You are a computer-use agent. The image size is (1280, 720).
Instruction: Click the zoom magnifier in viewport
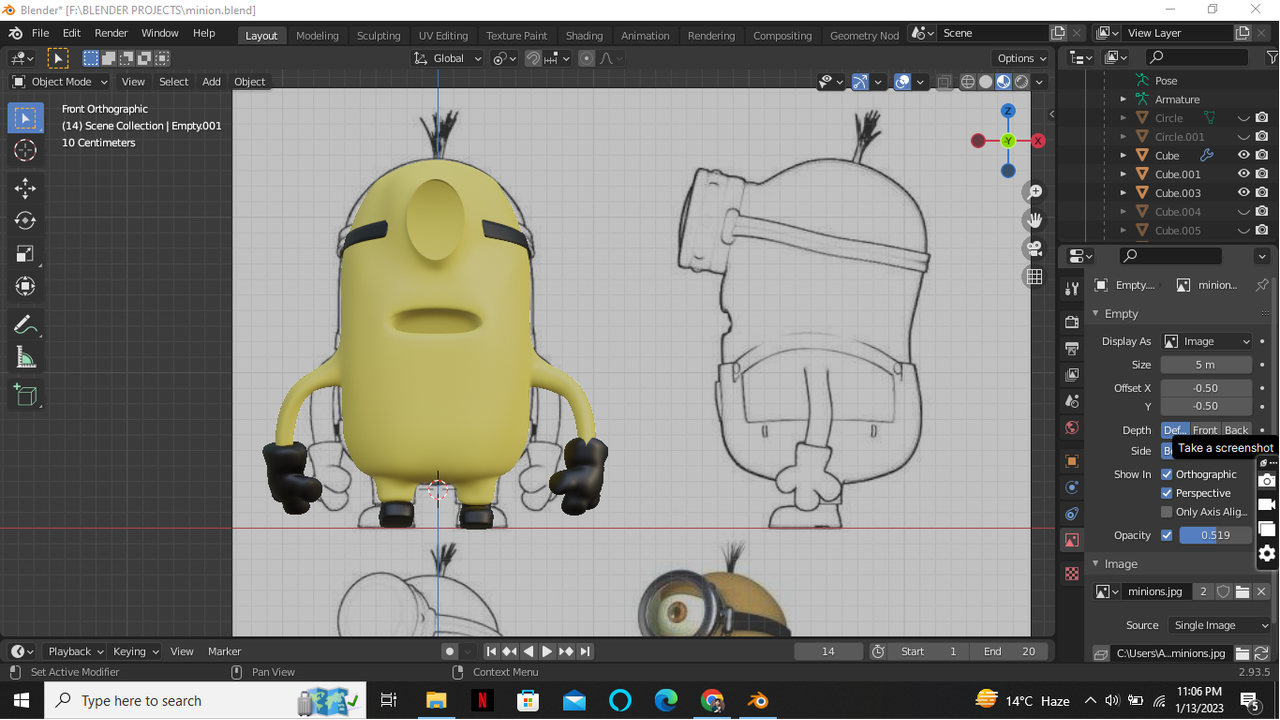click(x=1035, y=192)
